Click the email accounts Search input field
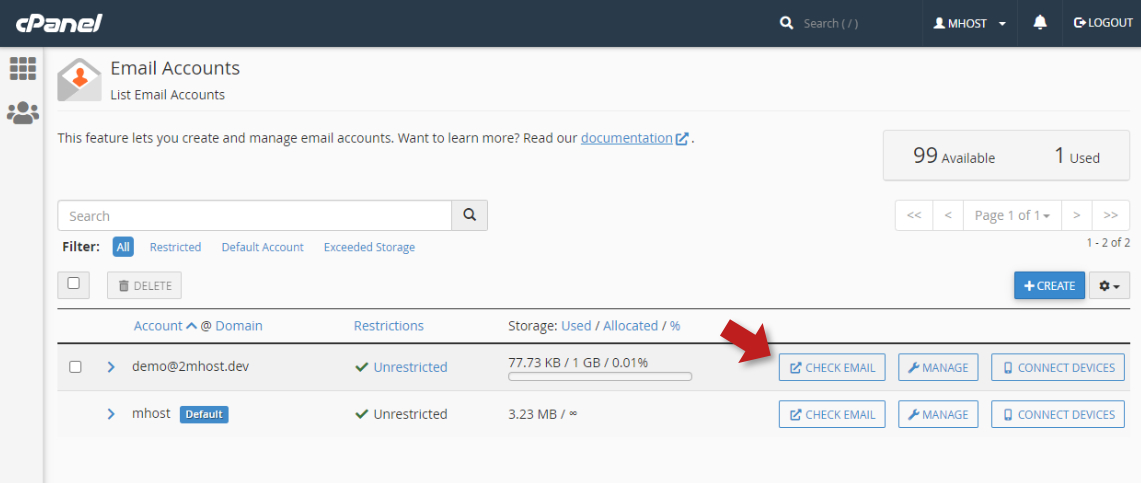Image resolution: width=1141 pixels, height=483 pixels. tap(254, 216)
